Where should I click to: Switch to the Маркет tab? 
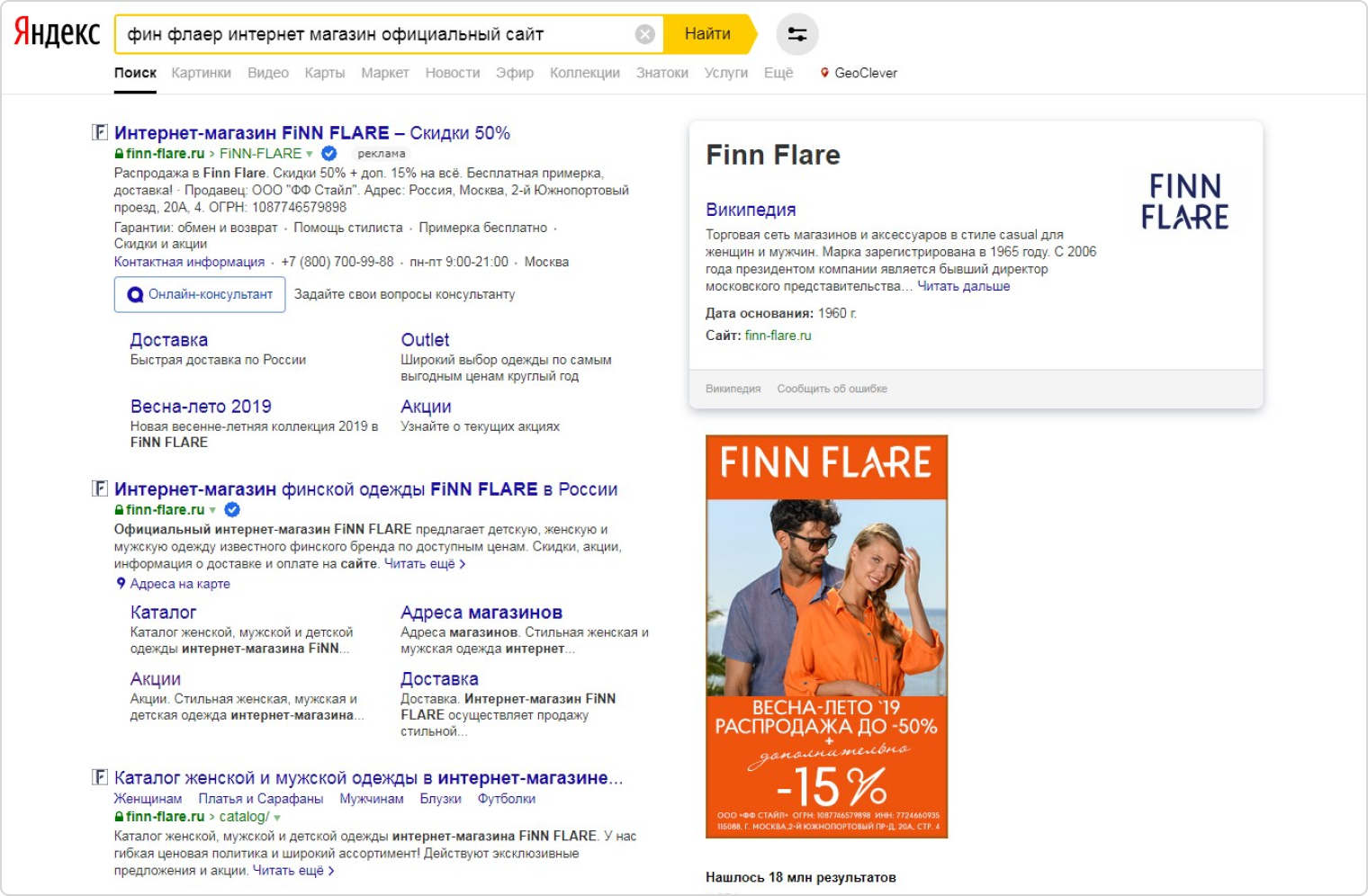[x=385, y=73]
